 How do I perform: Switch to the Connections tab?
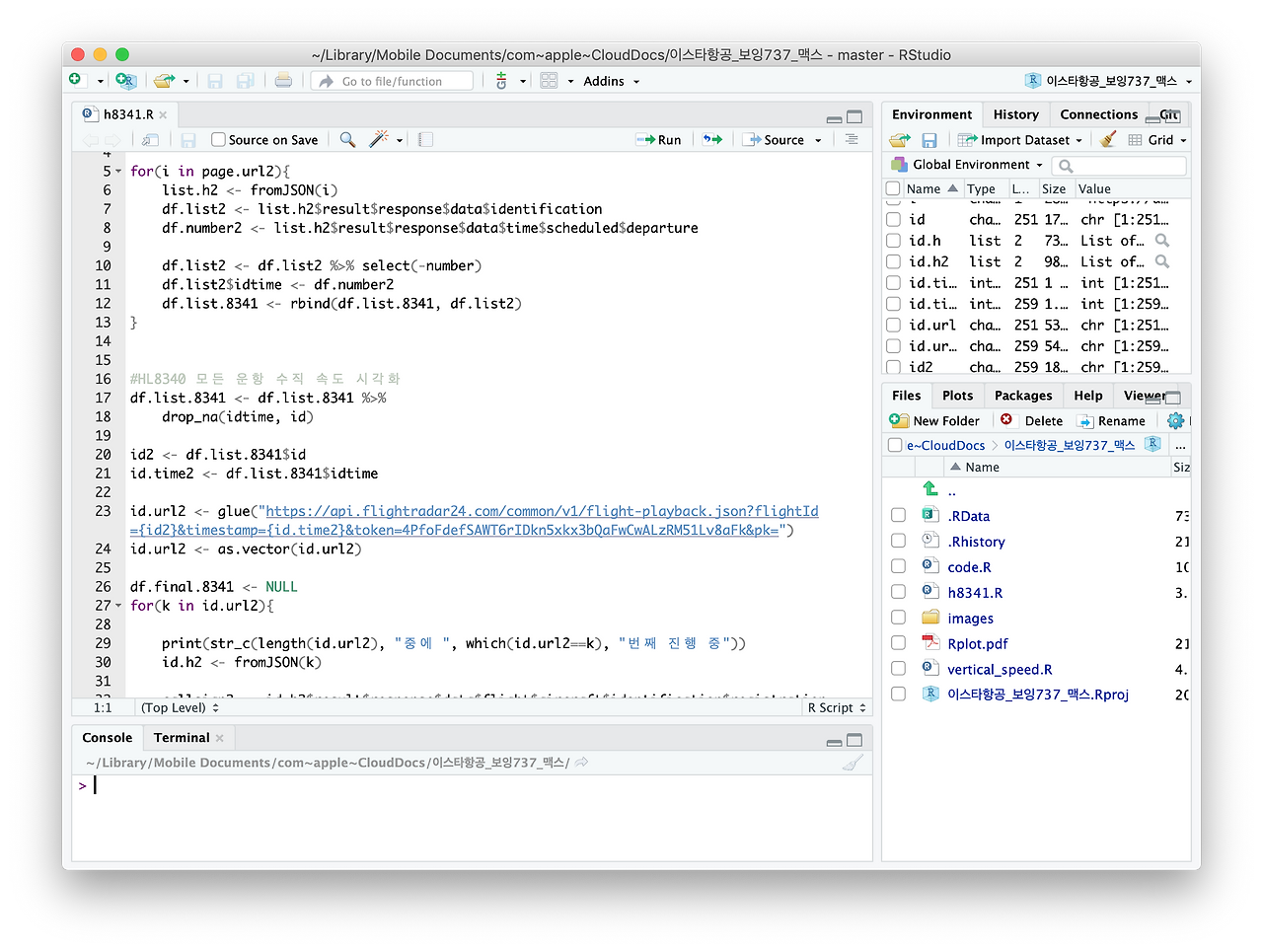1098,114
